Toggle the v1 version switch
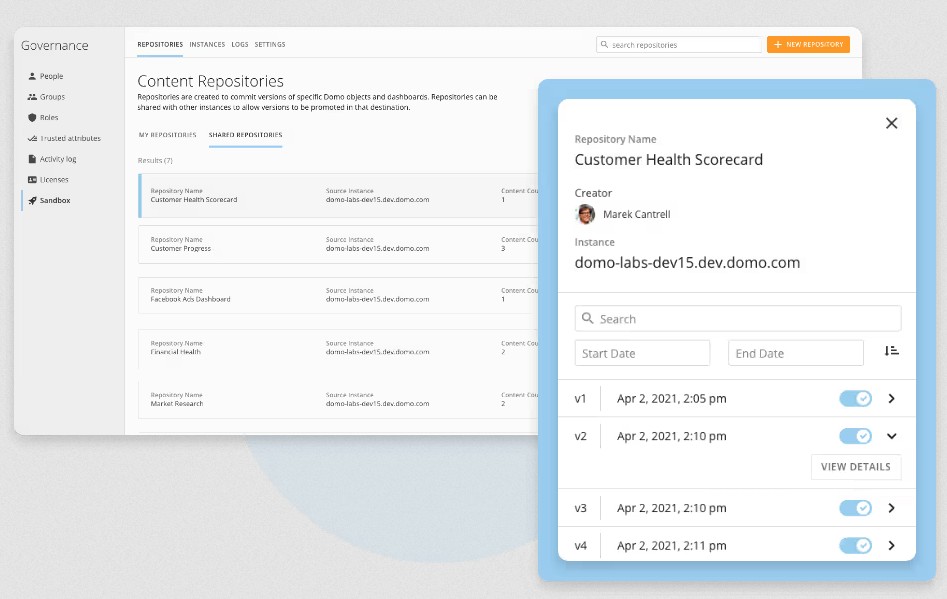The width and height of the screenshot is (947, 599). point(855,399)
